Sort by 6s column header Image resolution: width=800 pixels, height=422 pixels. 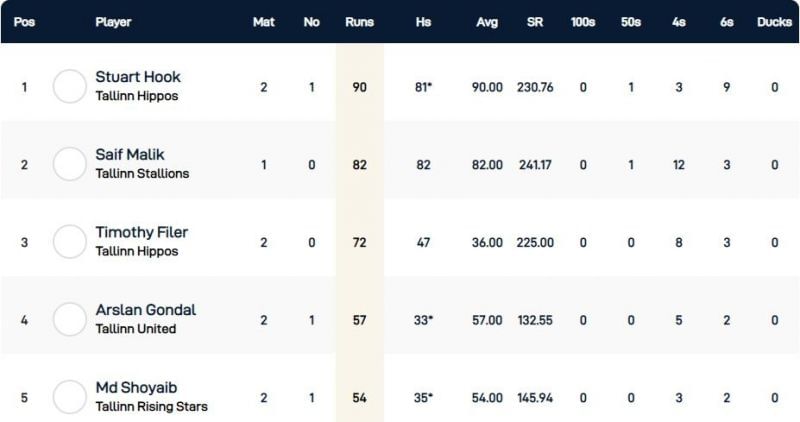pyautogui.click(x=726, y=22)
